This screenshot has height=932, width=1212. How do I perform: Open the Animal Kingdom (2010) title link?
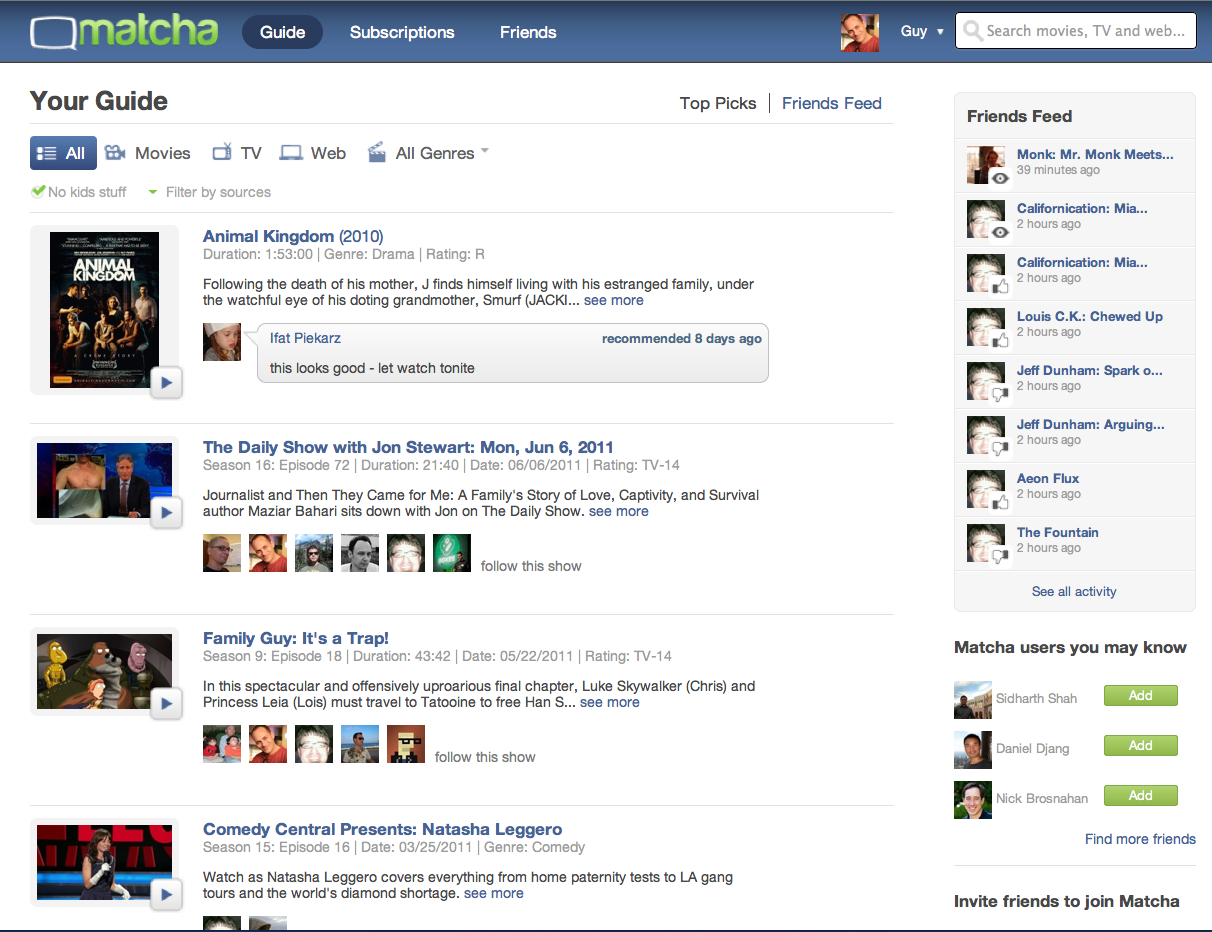point(293,236)
